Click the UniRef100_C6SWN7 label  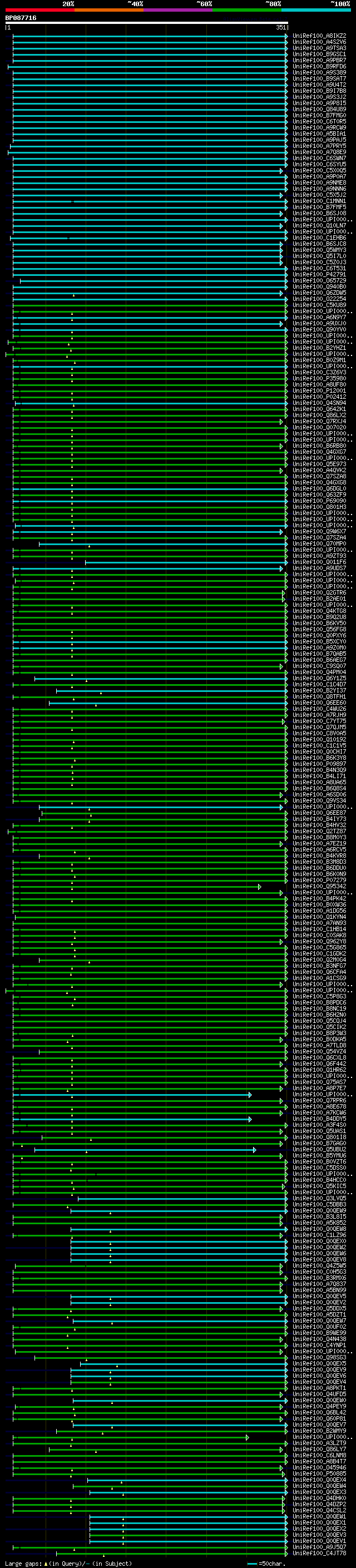[x=319, y=159]
